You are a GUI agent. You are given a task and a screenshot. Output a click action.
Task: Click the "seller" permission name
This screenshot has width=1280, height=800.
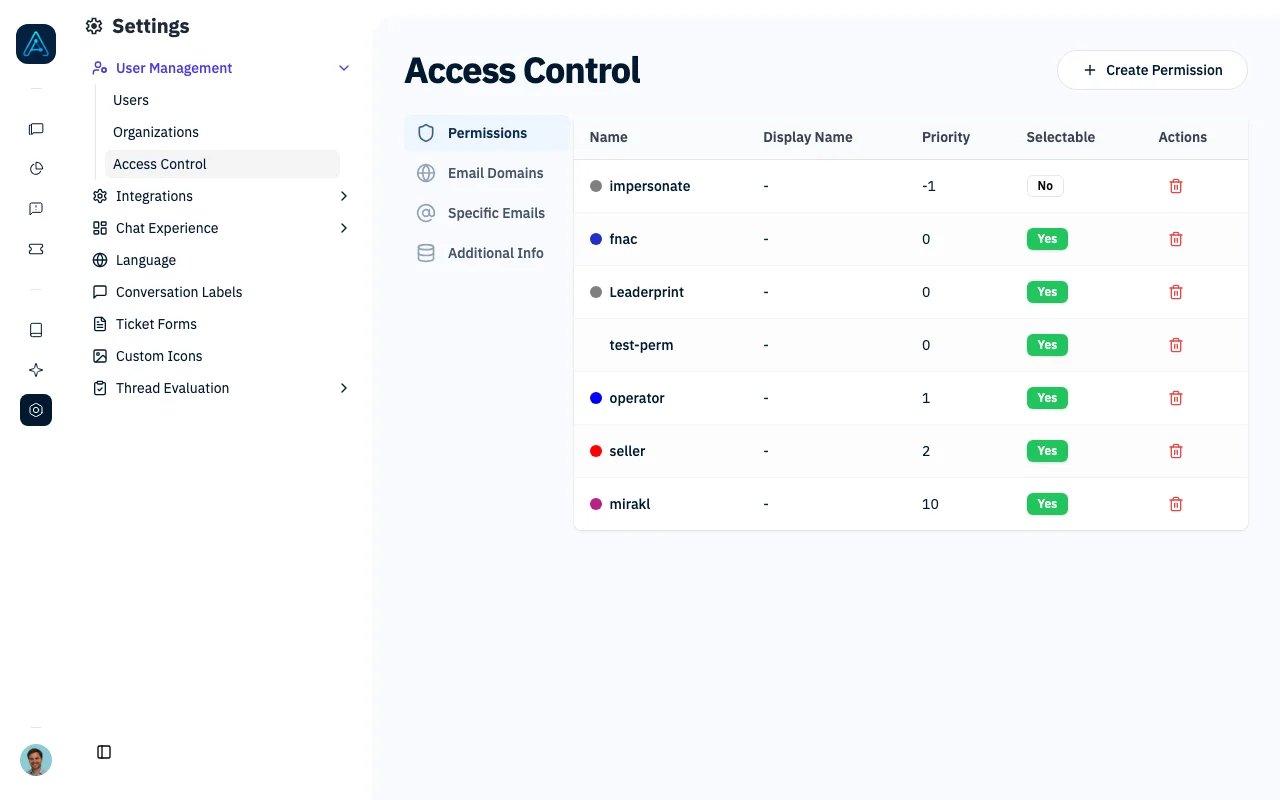(627, 451)
